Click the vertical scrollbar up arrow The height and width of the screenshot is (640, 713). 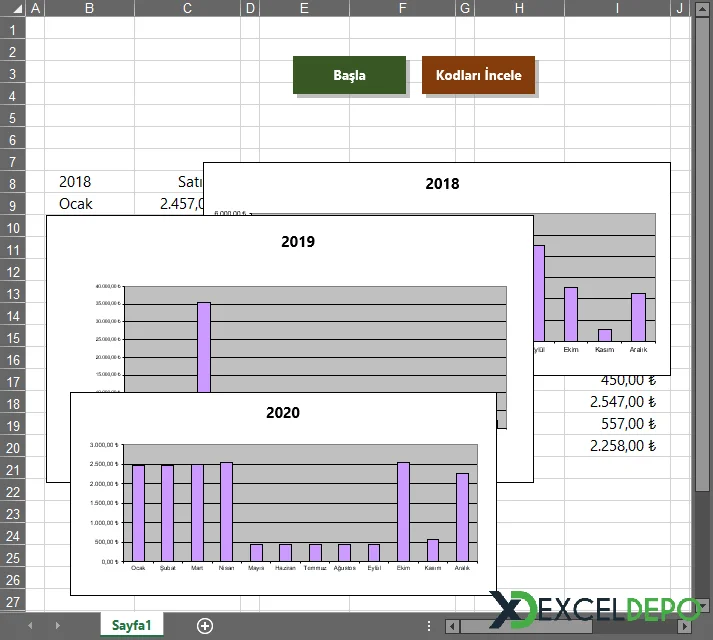pos(703,10)
